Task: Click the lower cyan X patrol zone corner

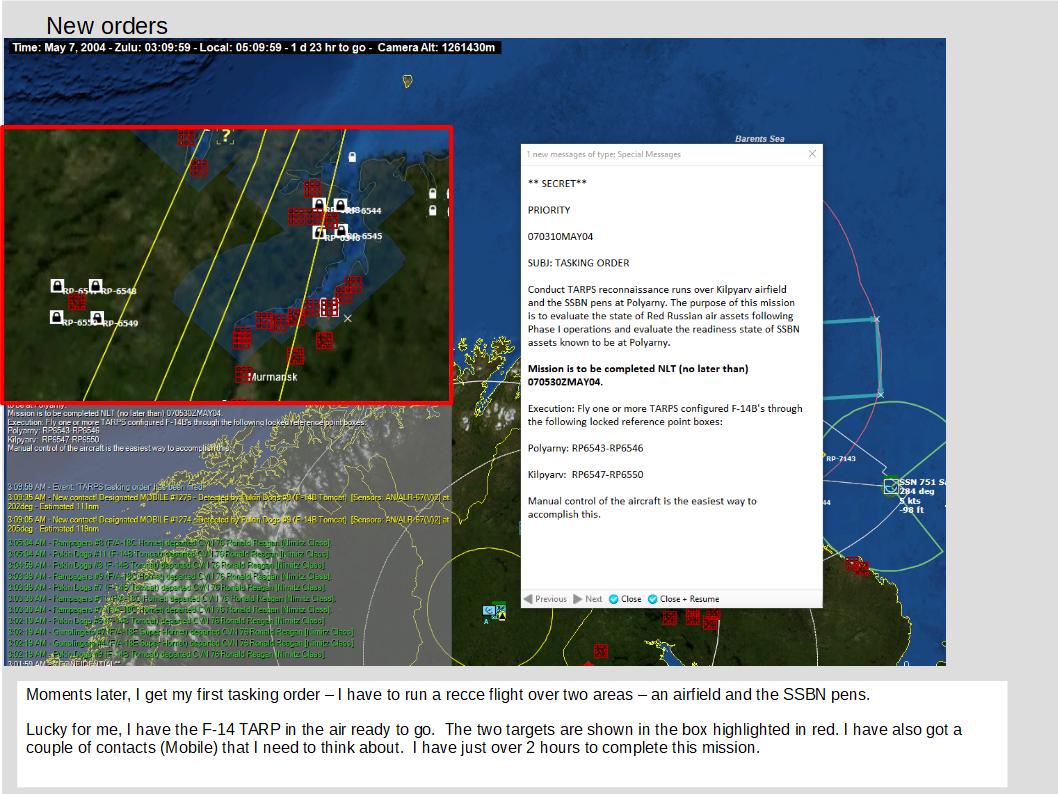Action: point(881,395)
